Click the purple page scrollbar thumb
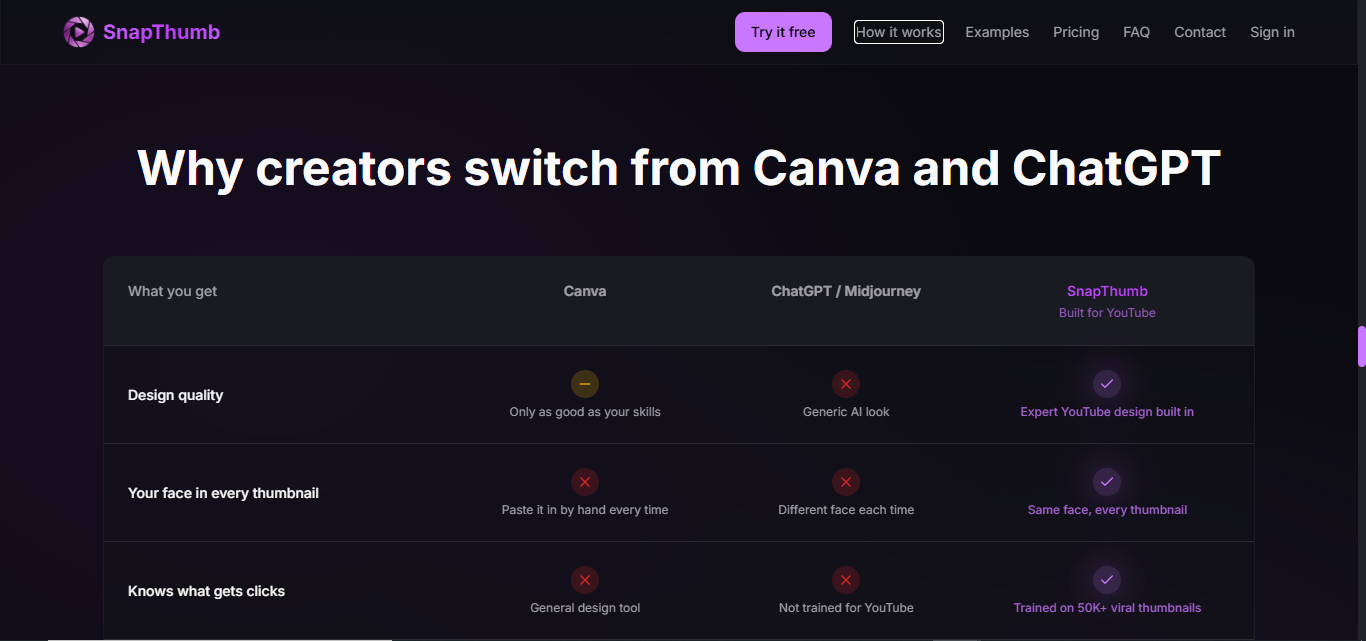The width and height of the screenshot is (1366, 641). click(1361, 346)
